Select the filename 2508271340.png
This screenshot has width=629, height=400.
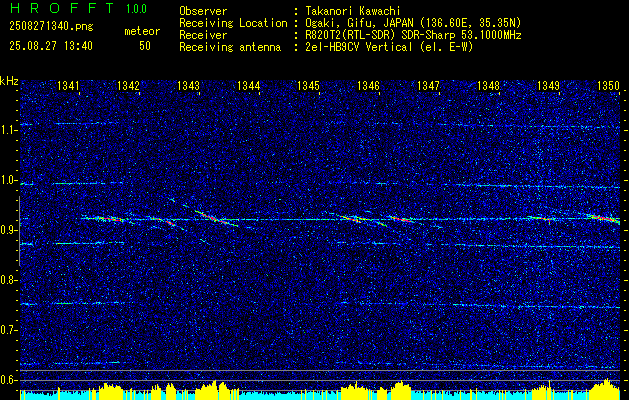tap(51, 27)
